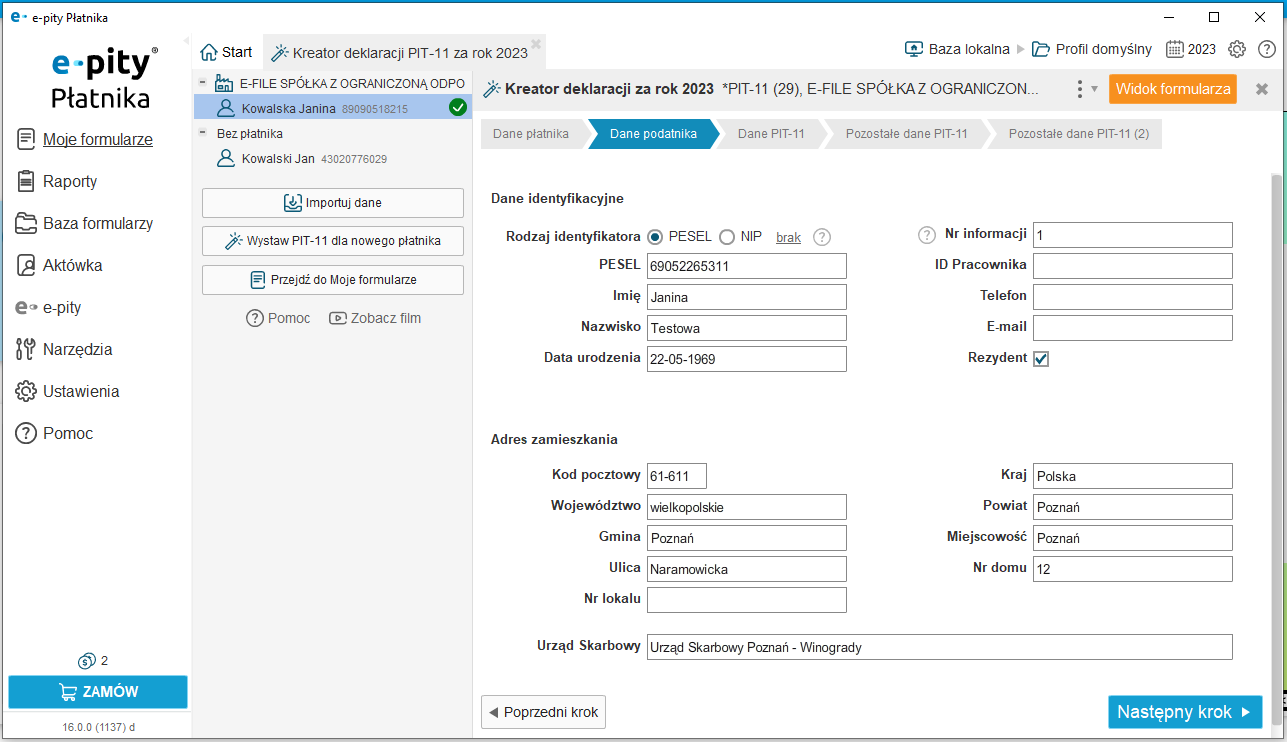Click the Data urodzenia field

point(746,359)
